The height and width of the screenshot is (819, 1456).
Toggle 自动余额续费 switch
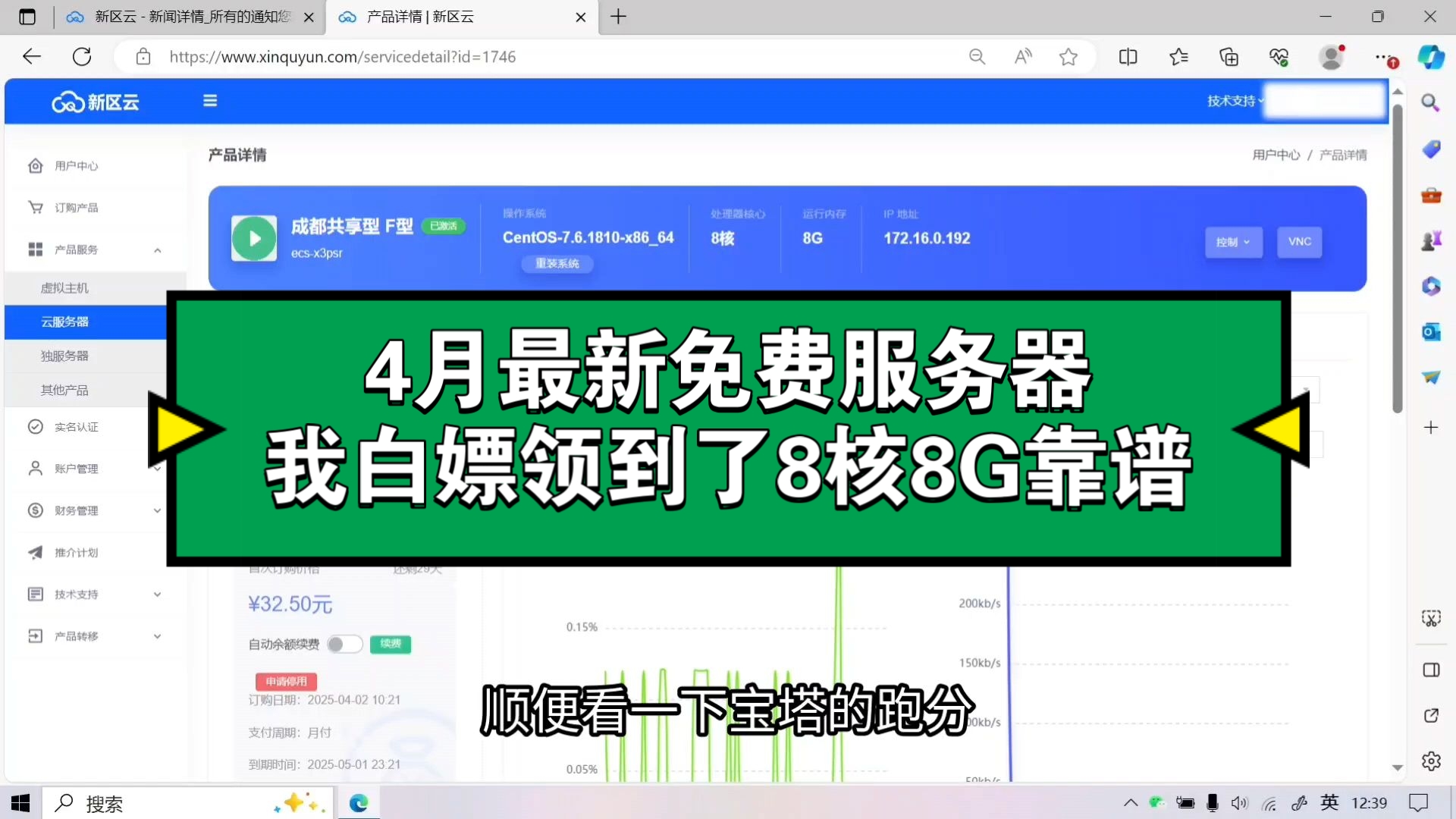point(344,645)
